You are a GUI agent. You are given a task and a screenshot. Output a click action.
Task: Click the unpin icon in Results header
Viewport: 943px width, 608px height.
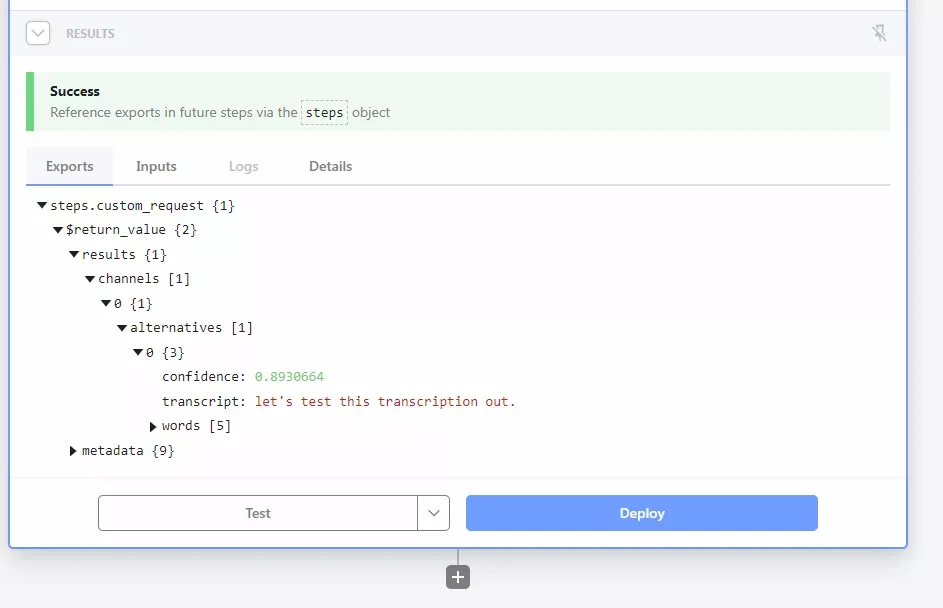coord(879,33)
